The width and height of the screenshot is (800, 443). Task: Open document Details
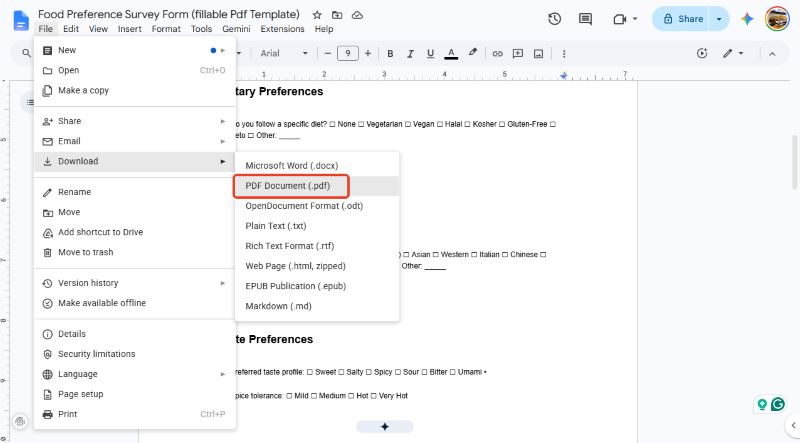pyautogui.click(x=135, y=334)
